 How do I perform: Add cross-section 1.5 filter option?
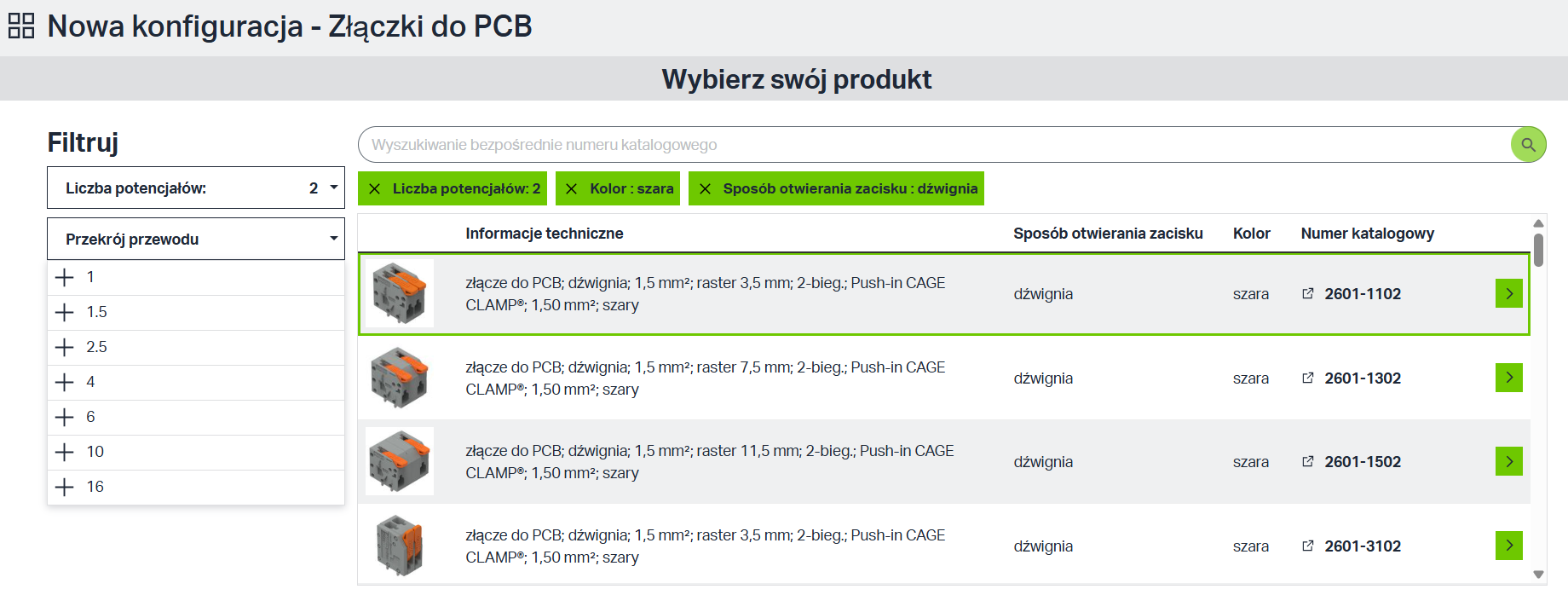pyautogui.click(x=196, y=312)
